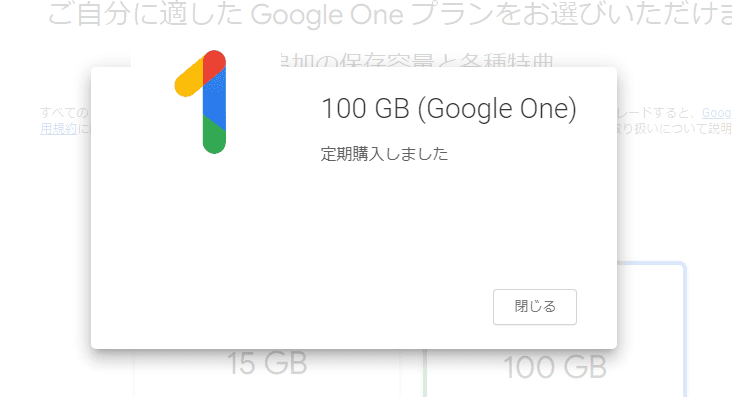Screen dimensions: 732x397
Task: Click the green vertical line beside the 100 GB card
Action: tap(425, 373)
